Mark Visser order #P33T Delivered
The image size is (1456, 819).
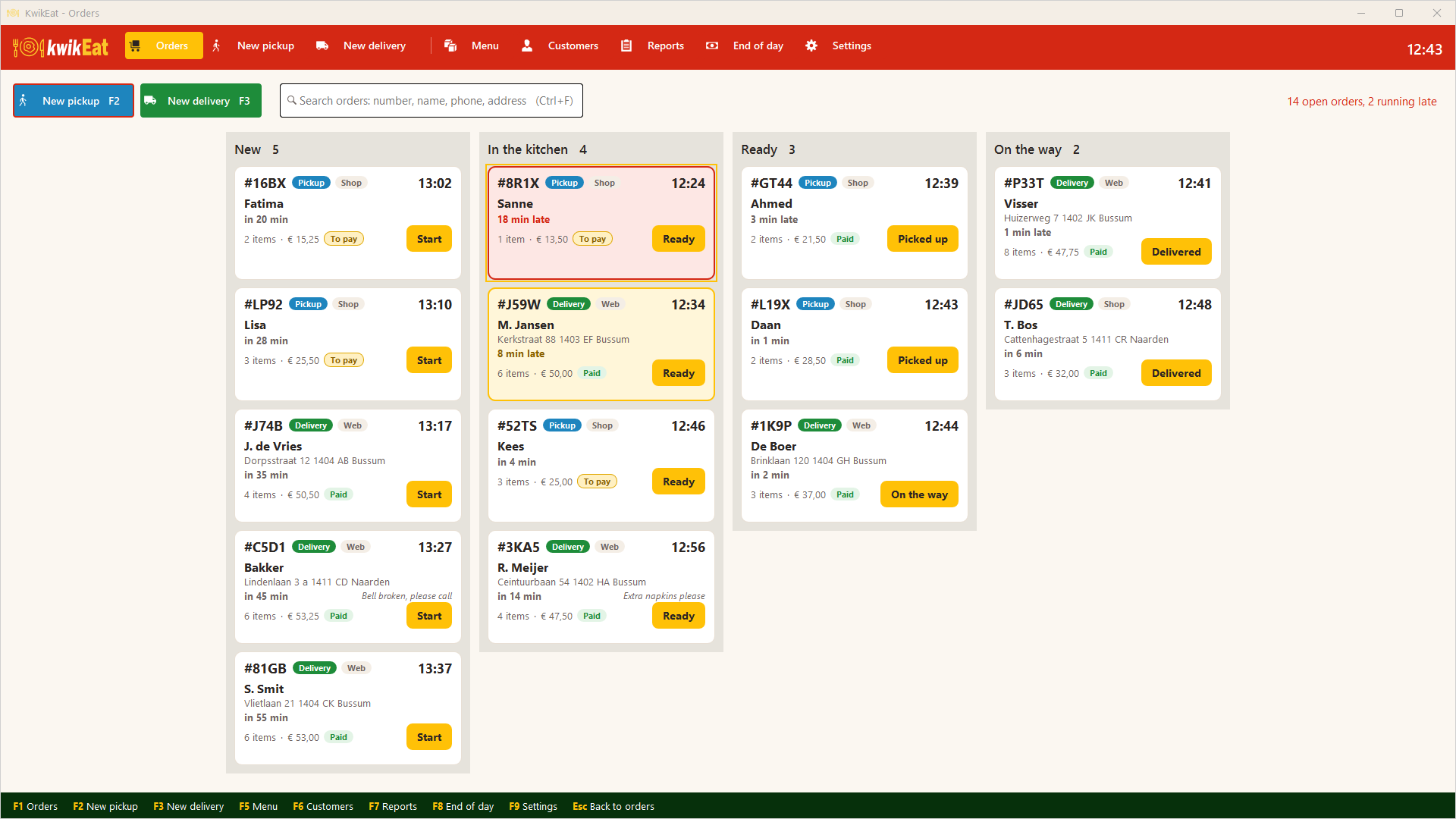1176,252
